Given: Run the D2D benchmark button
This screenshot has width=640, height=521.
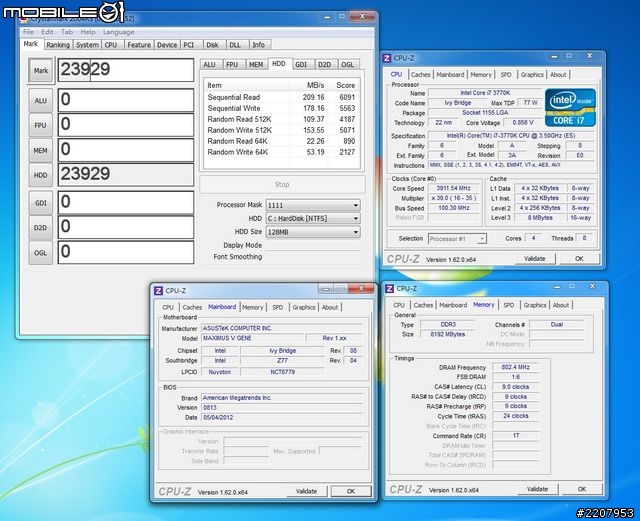Looking at the screenshot, I should 40,228.
